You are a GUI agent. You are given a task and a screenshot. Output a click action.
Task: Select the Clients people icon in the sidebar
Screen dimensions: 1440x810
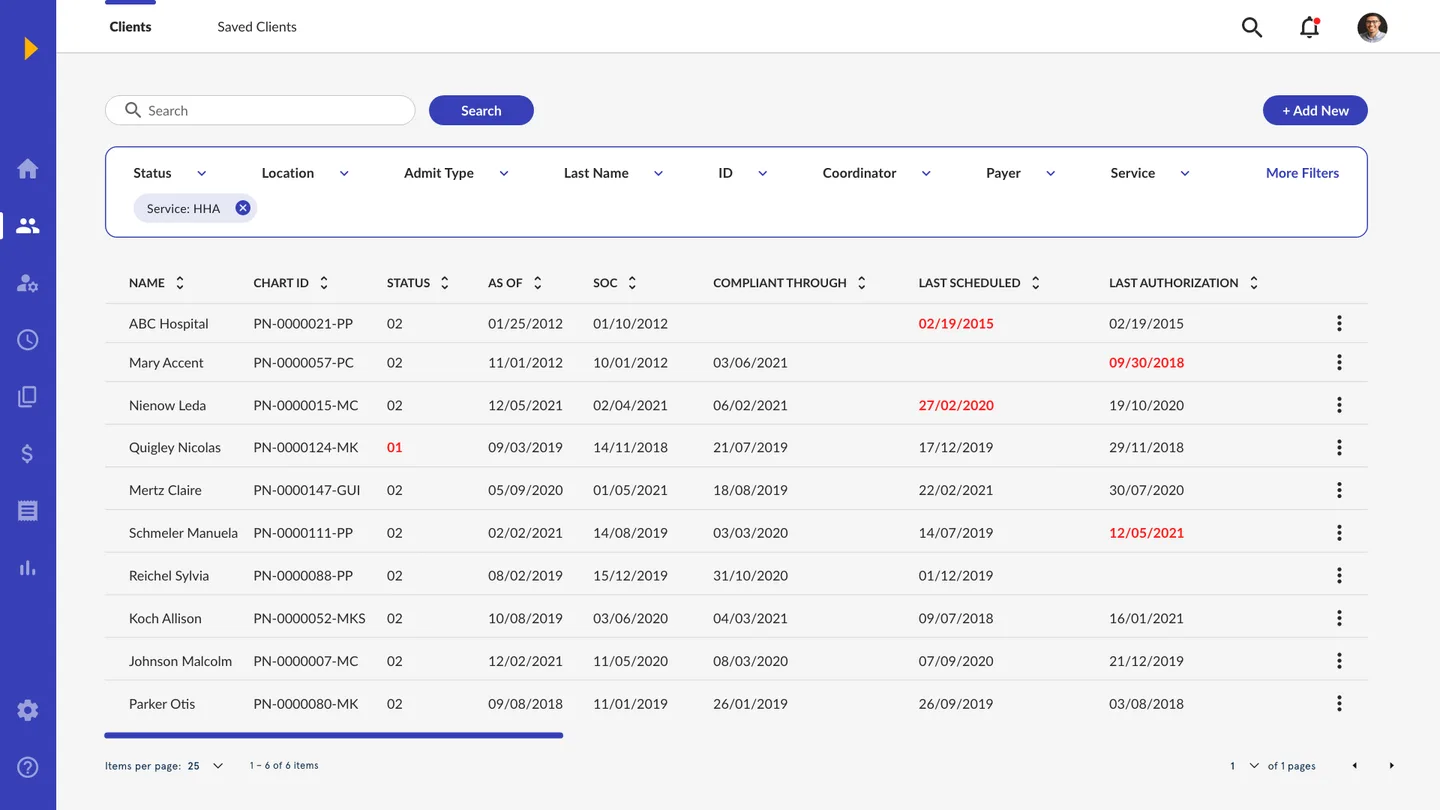(27, 225)
